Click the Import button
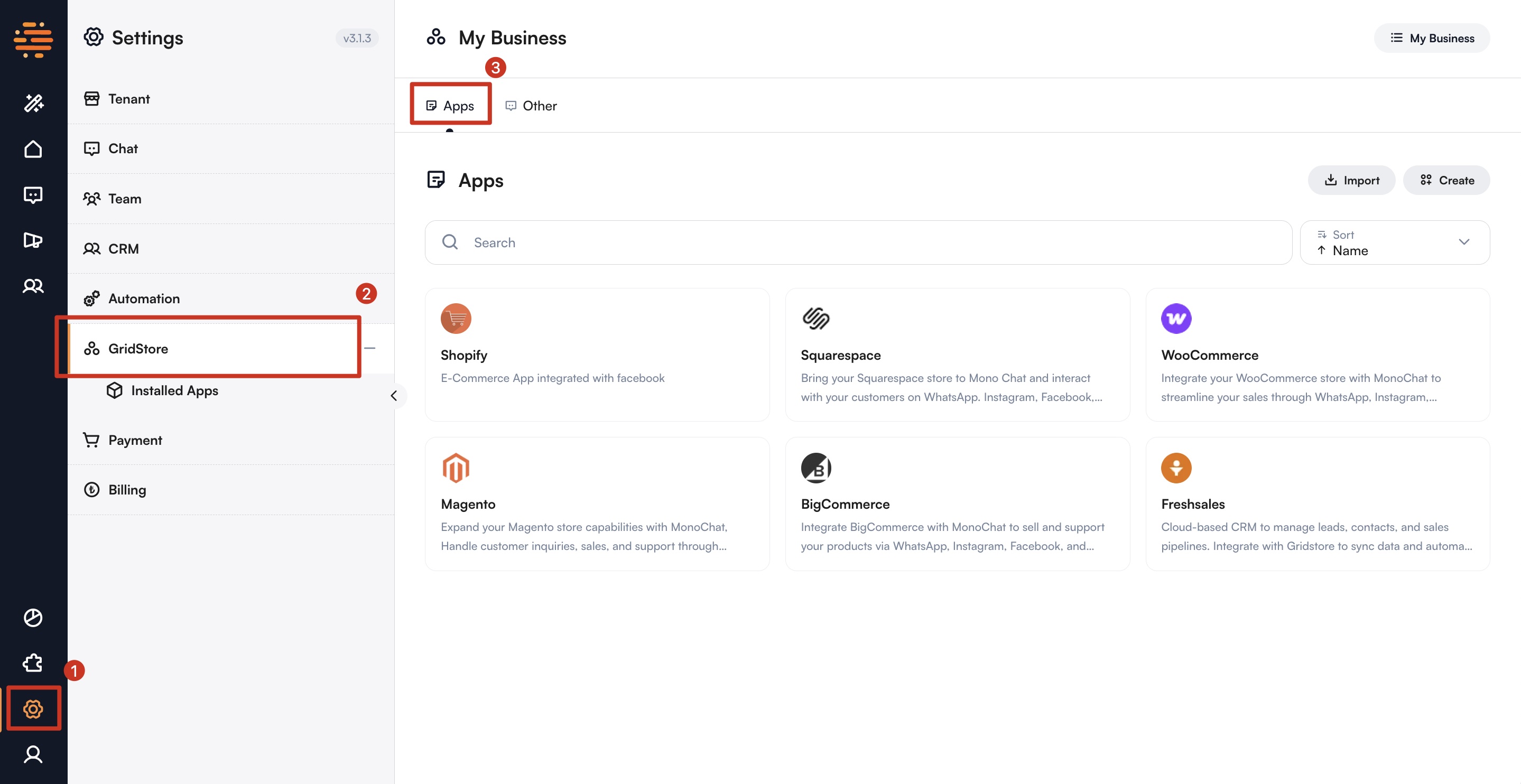Viewport: 1521px width, 784px height. [x=1351, y=180]
